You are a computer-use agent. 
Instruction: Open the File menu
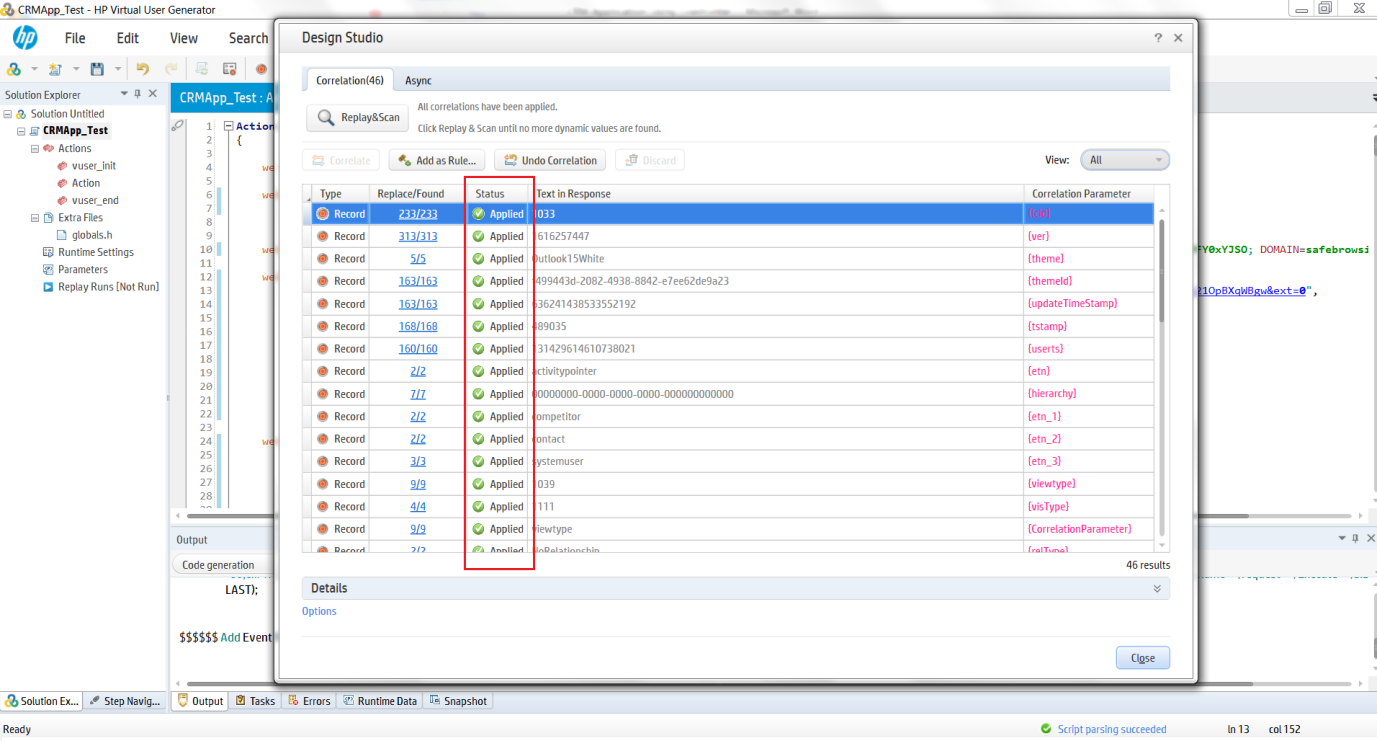pos(75,38)
